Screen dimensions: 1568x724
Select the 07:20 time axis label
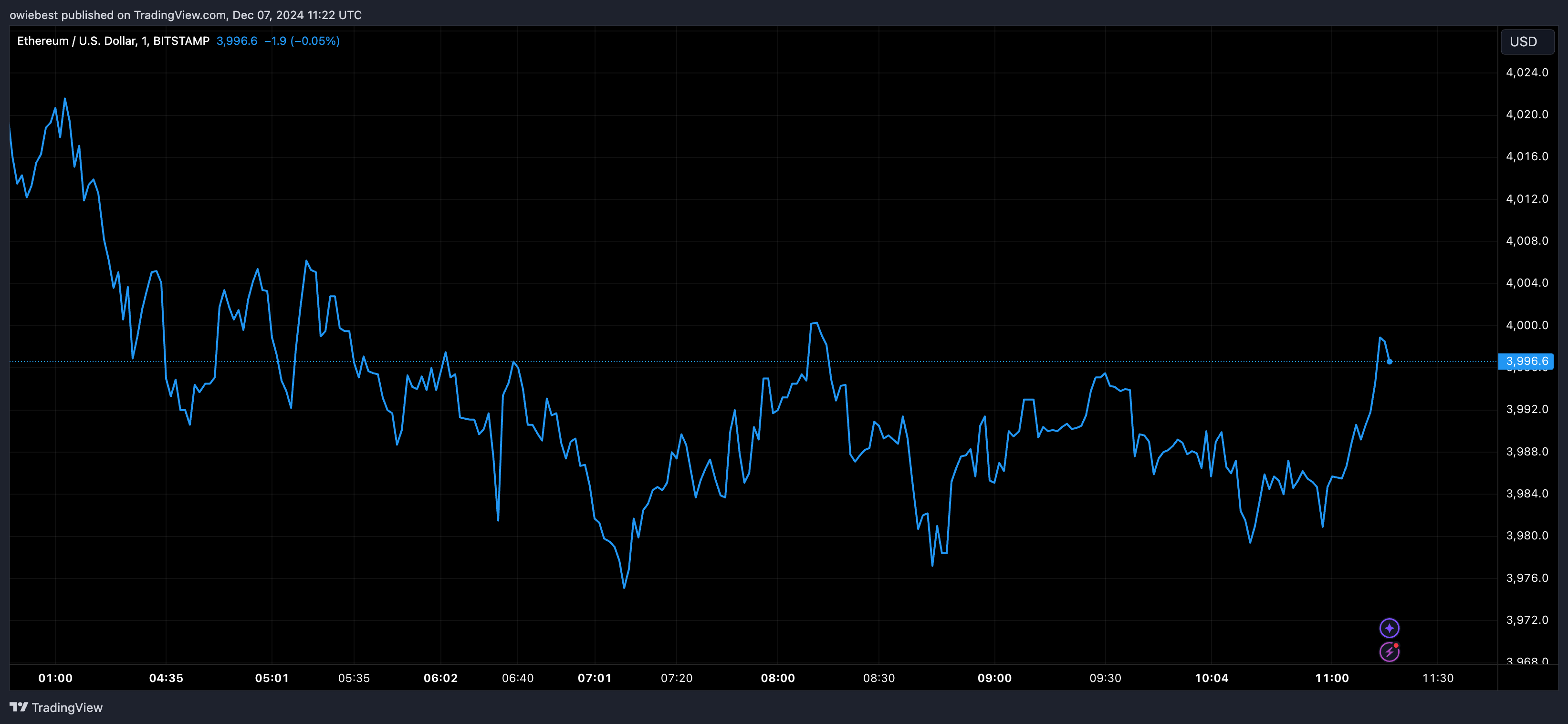pyautogui.click(x=677, y=678)
